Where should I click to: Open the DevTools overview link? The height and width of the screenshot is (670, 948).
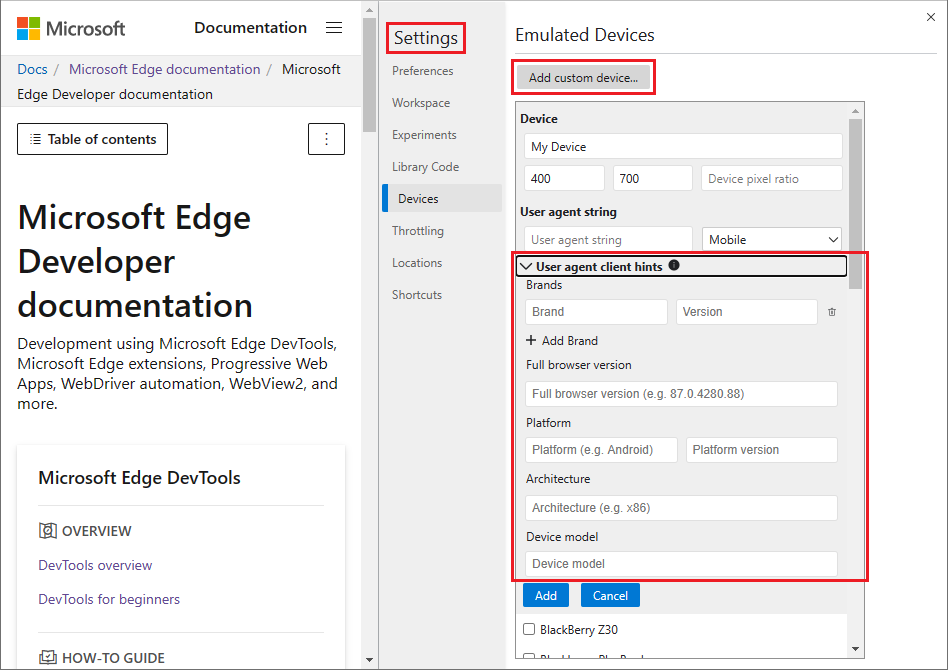point(95,565)
